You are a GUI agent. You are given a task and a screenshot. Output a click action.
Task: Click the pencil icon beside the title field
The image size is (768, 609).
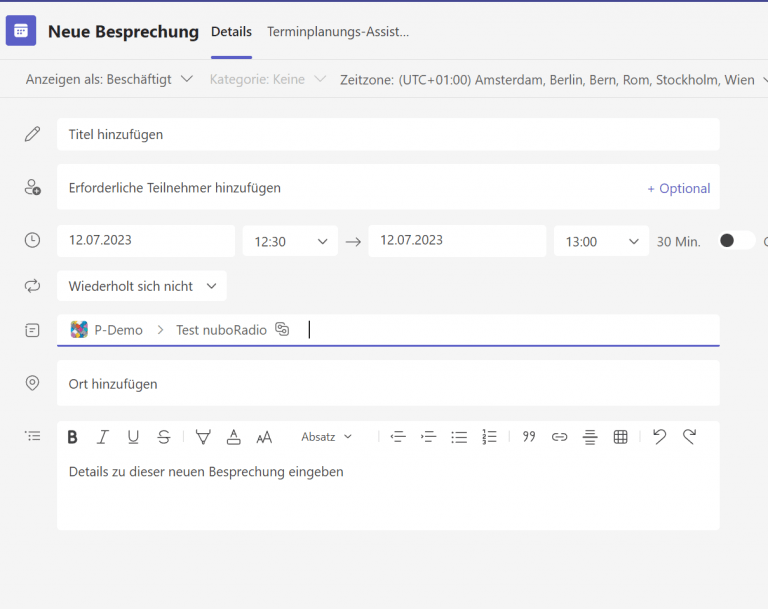tap(32, 134)
